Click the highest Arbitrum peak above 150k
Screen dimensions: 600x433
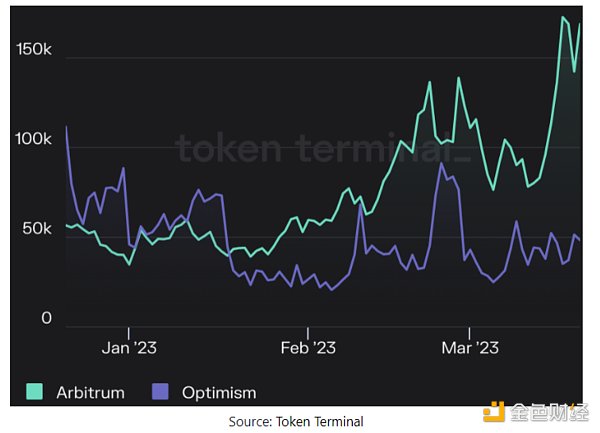click(564, 17)
